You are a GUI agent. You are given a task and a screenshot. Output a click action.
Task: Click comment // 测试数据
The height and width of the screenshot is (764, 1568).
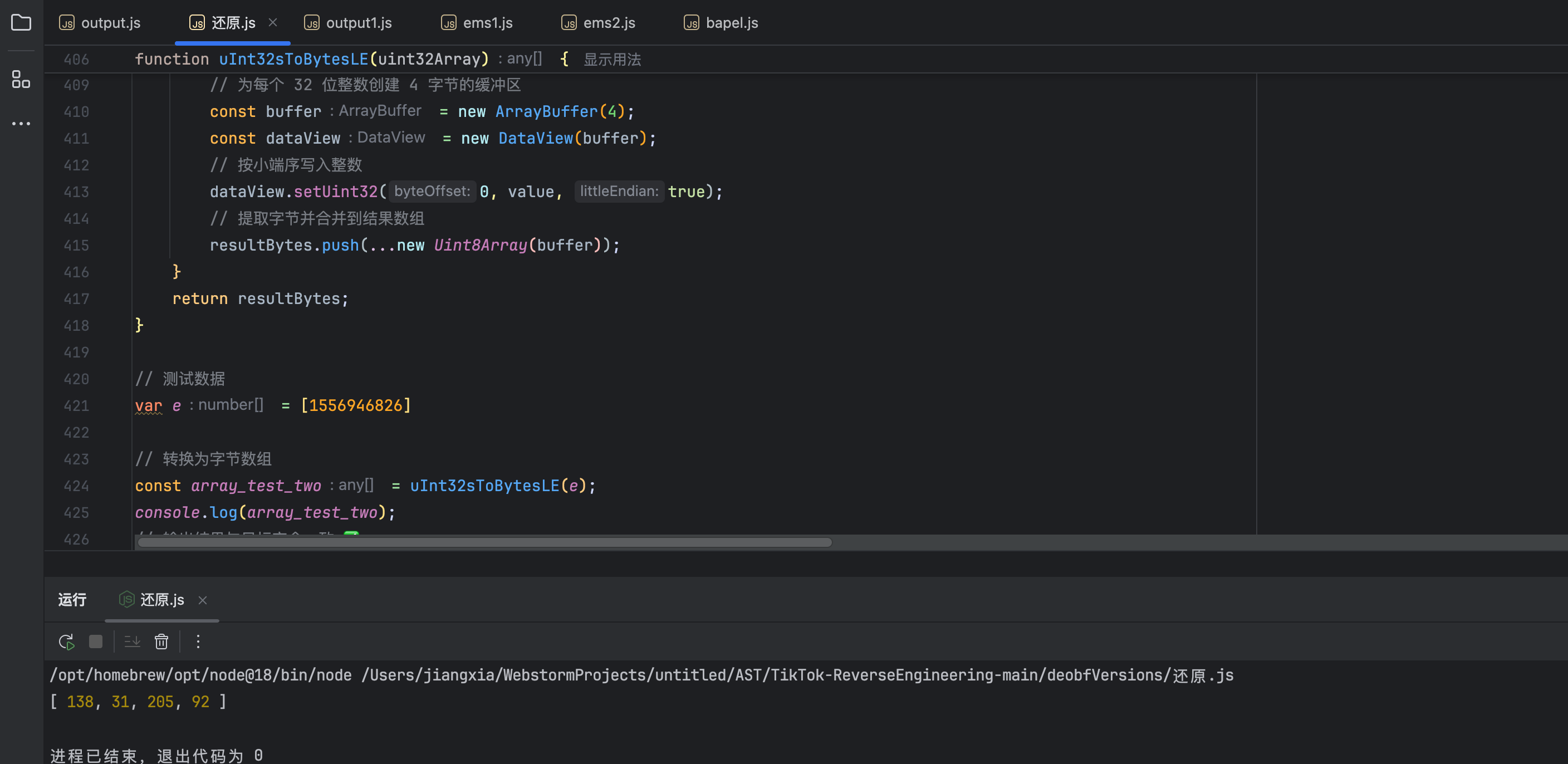(x=180, y=379)
